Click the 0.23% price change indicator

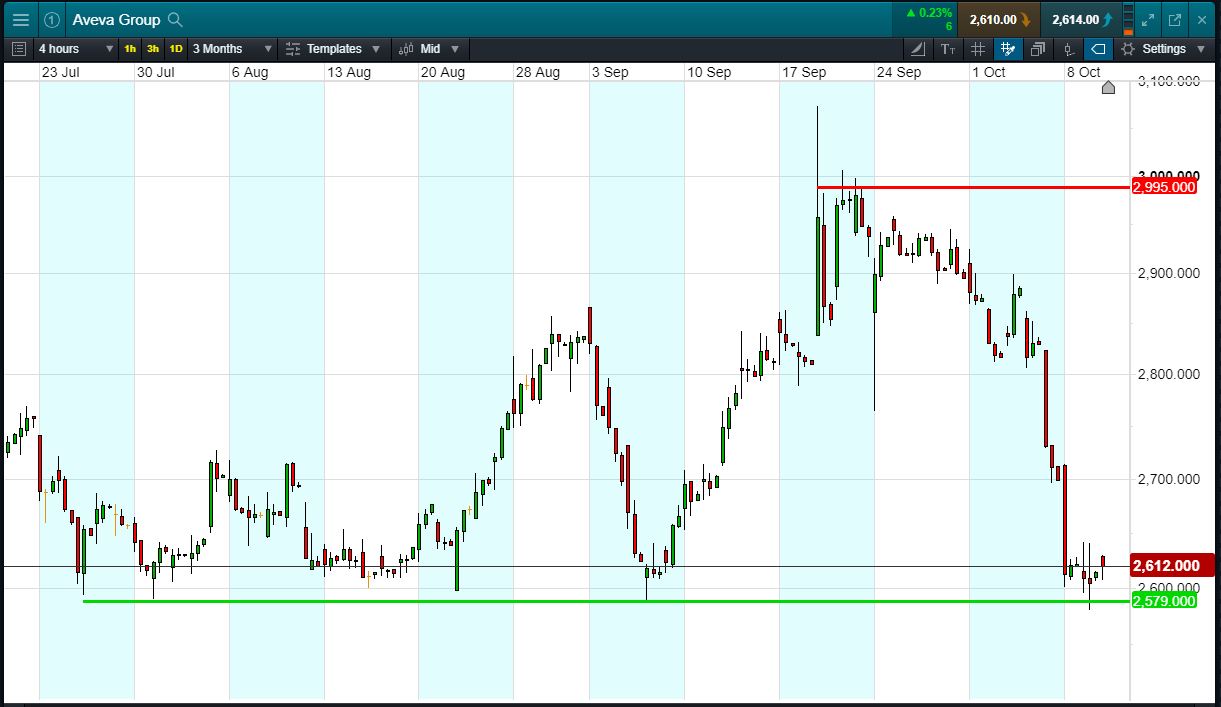[930, 14]
